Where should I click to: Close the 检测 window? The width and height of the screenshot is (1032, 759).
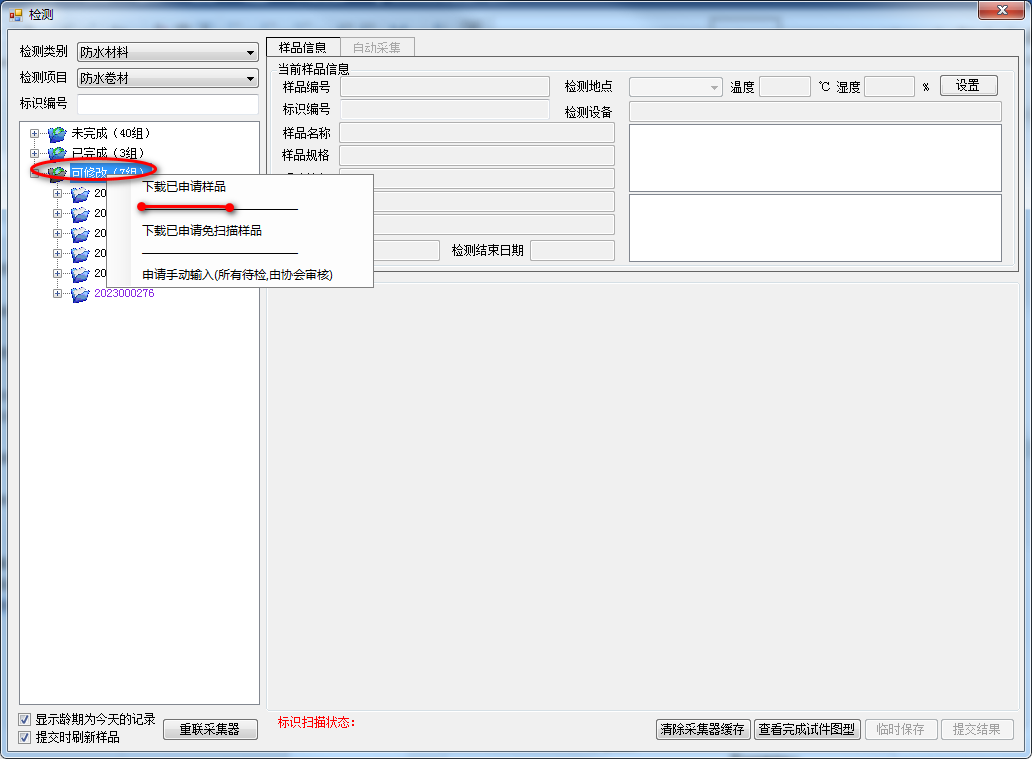(x=1000, y=11)
